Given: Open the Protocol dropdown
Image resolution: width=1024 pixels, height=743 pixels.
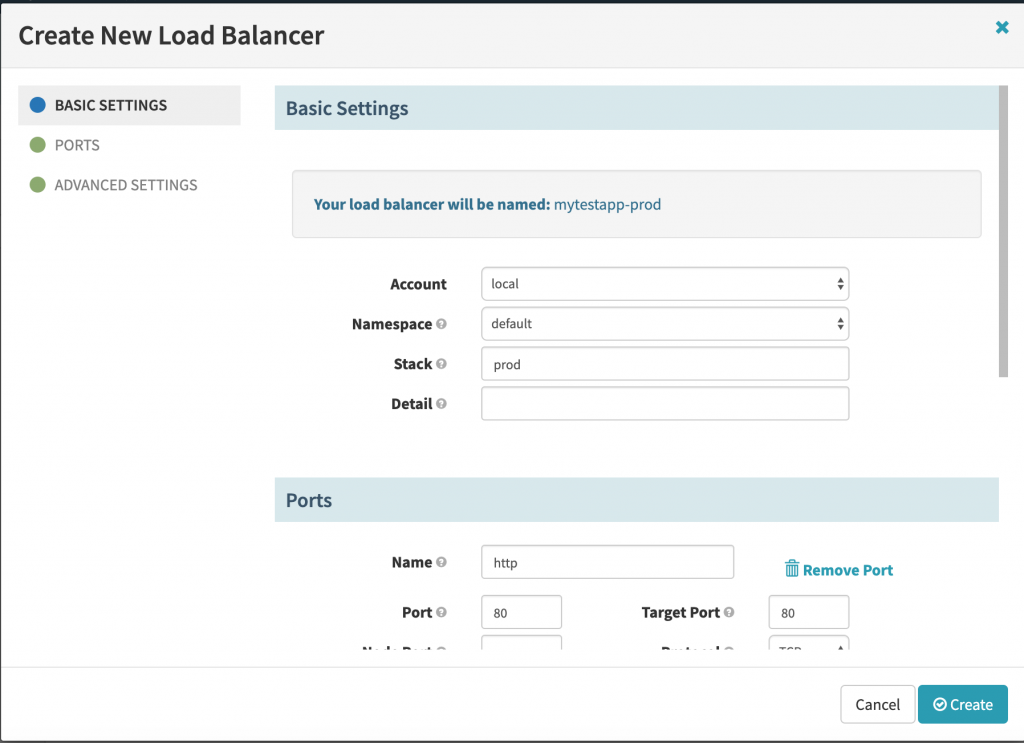Looking at the screenshot, I should [808, 645].
